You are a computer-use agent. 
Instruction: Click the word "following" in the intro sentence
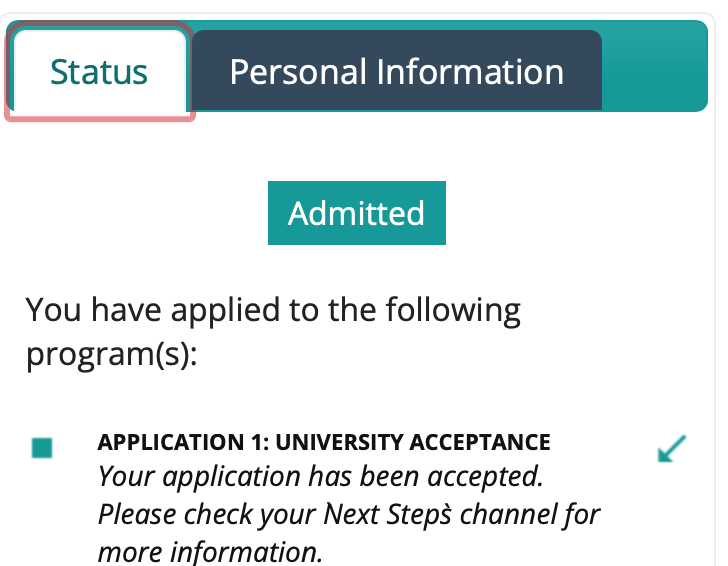click(x=446, y=309)
